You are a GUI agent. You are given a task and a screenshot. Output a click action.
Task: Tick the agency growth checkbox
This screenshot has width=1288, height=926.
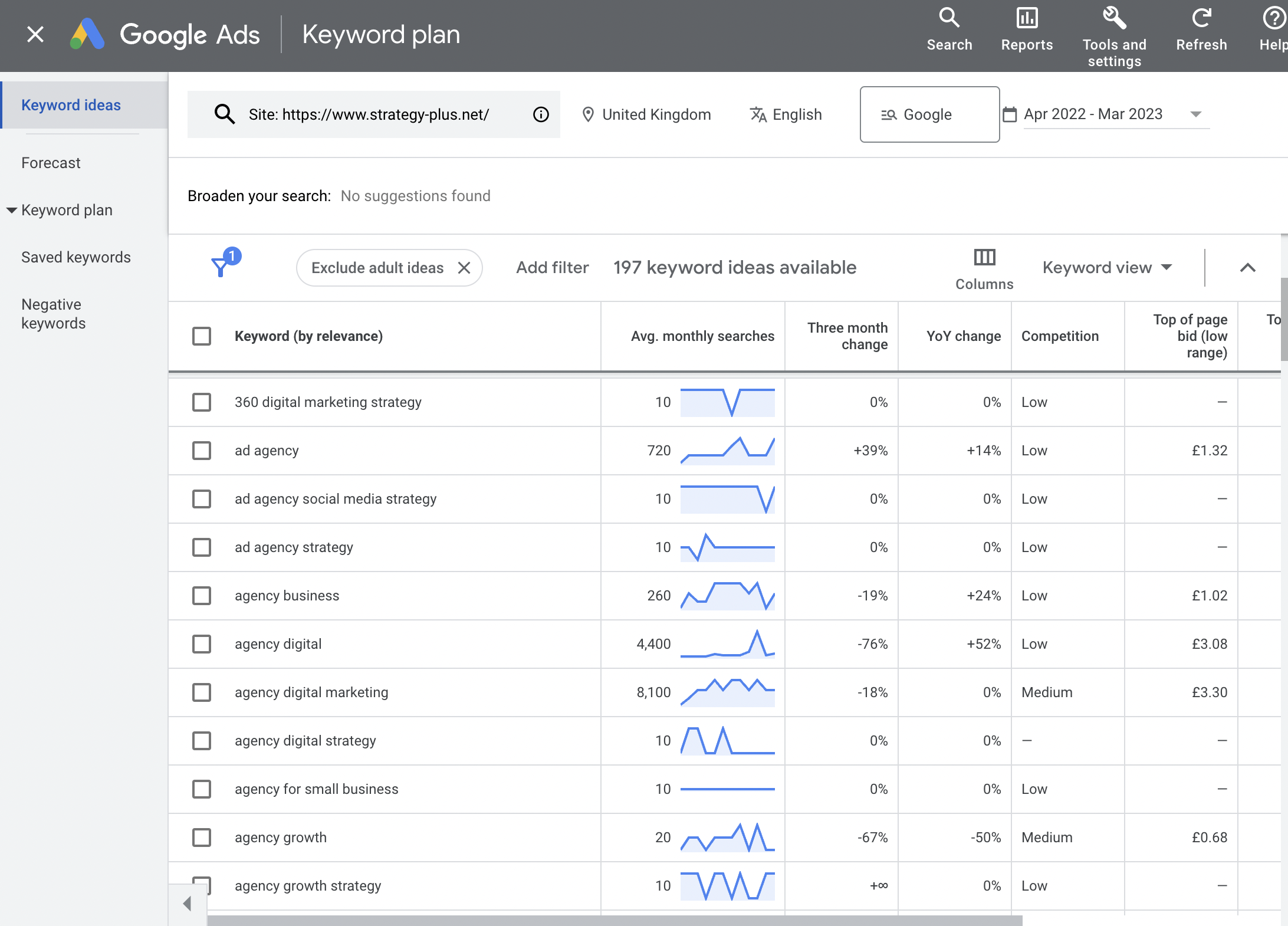[202, 838]
